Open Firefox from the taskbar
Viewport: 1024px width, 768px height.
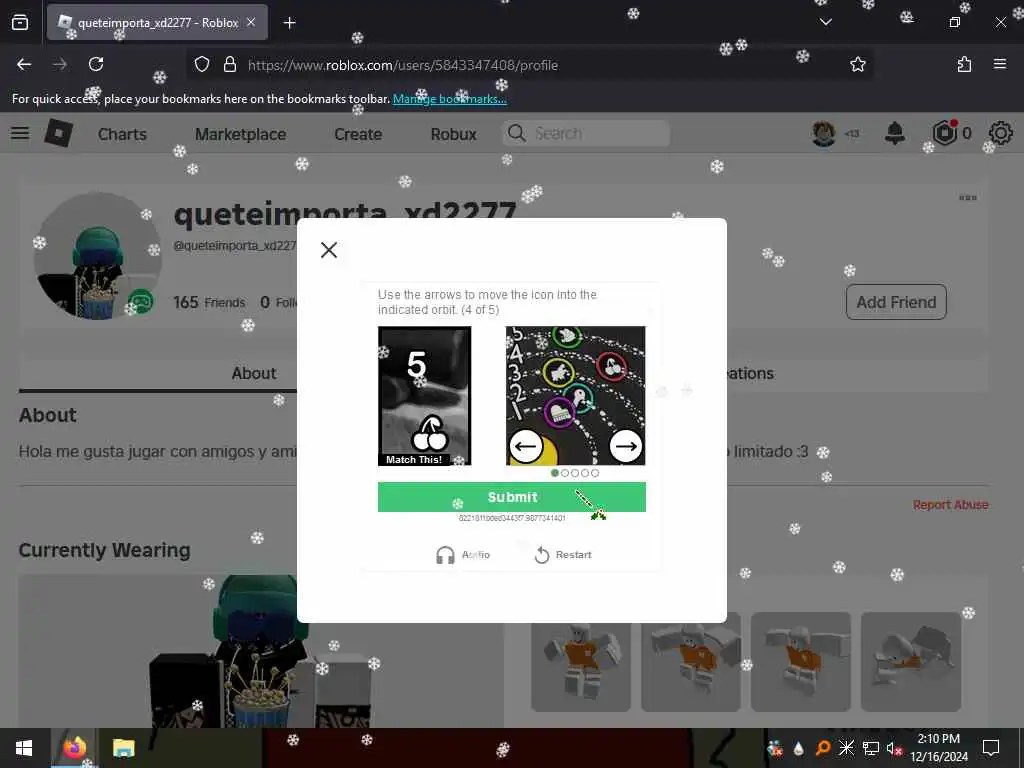(x=74, y=748)
